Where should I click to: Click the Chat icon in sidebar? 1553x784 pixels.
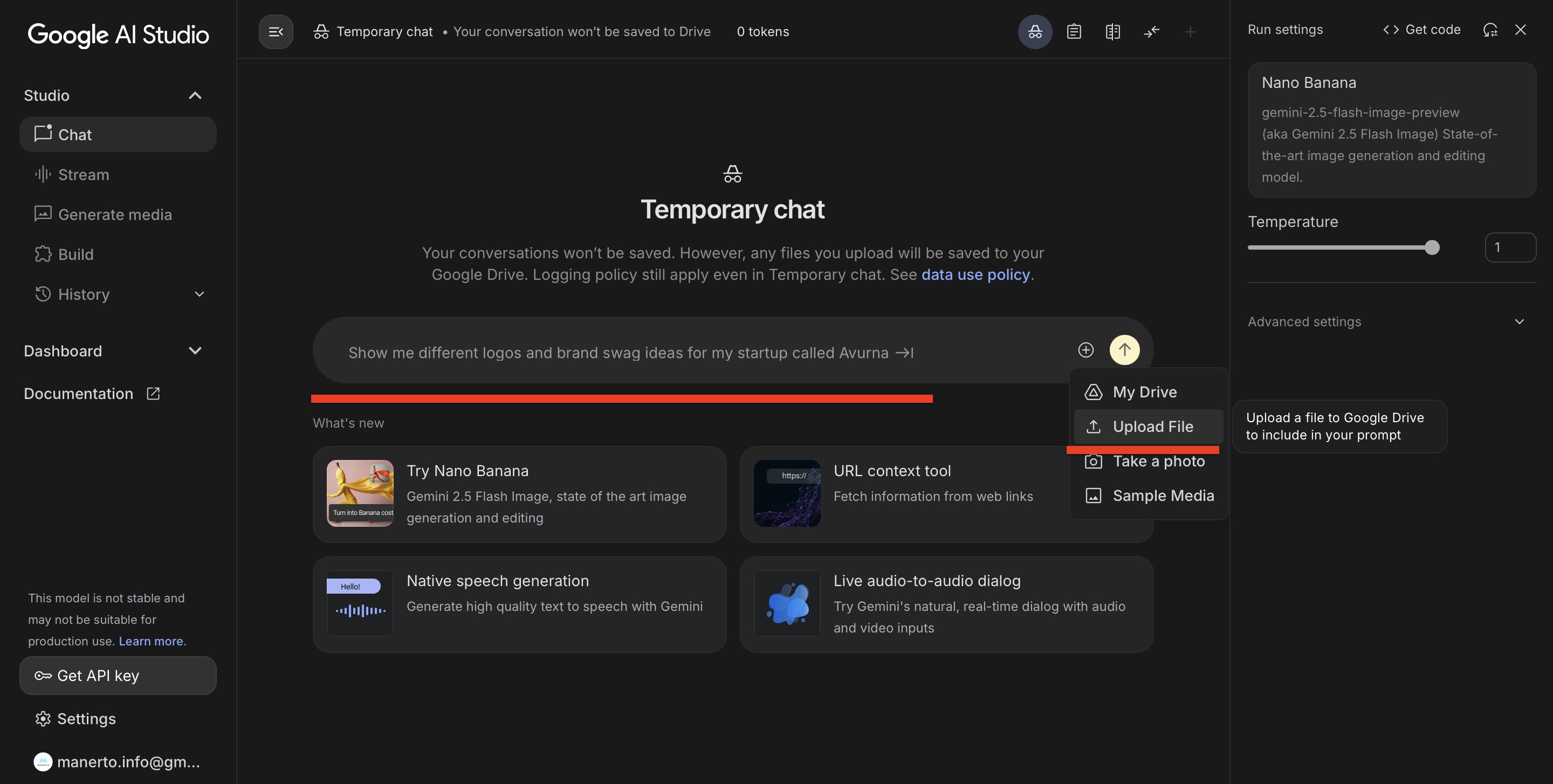tap(43, 133)
